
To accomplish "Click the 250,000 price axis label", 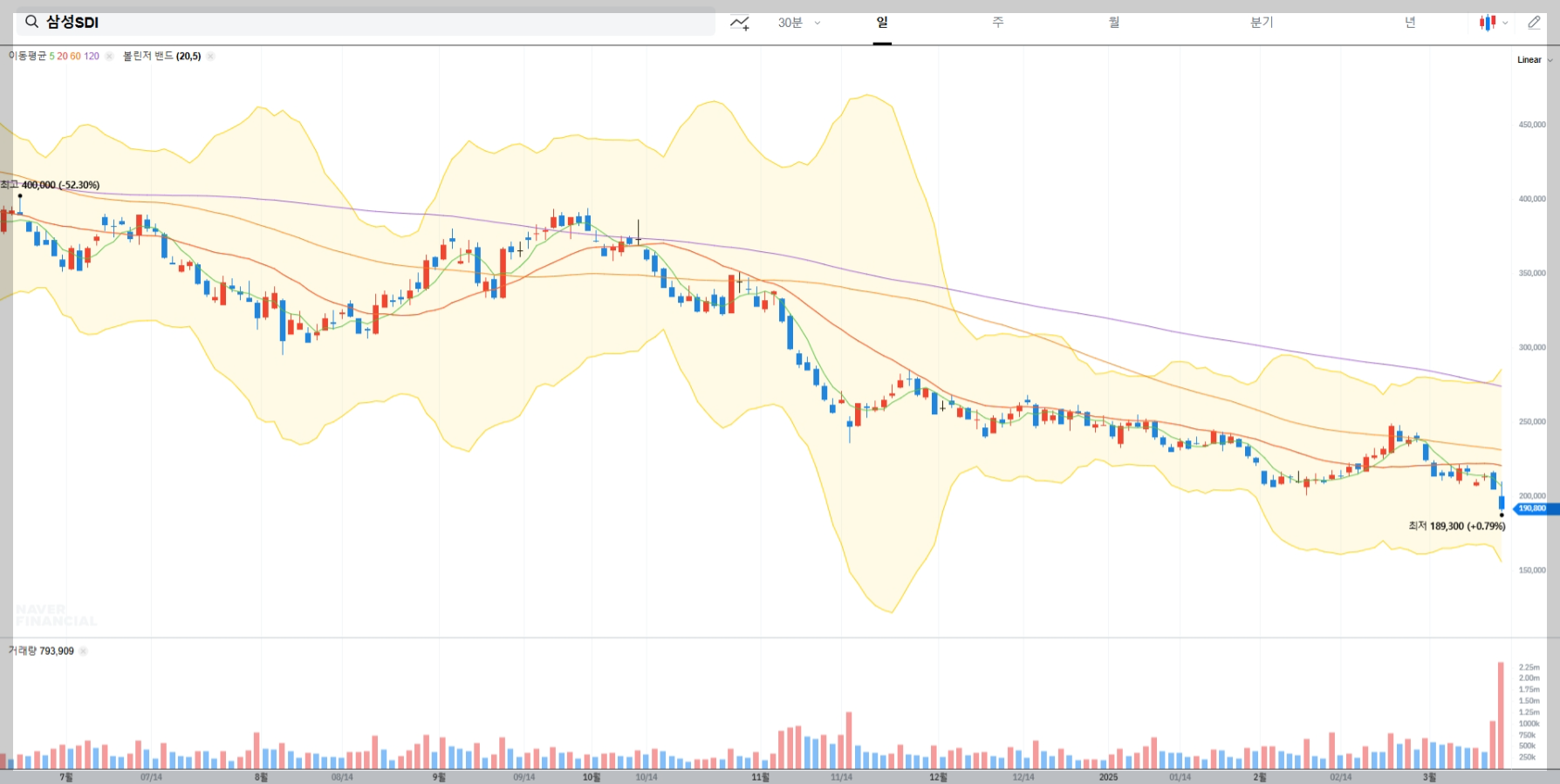I will pos(1531,421).
